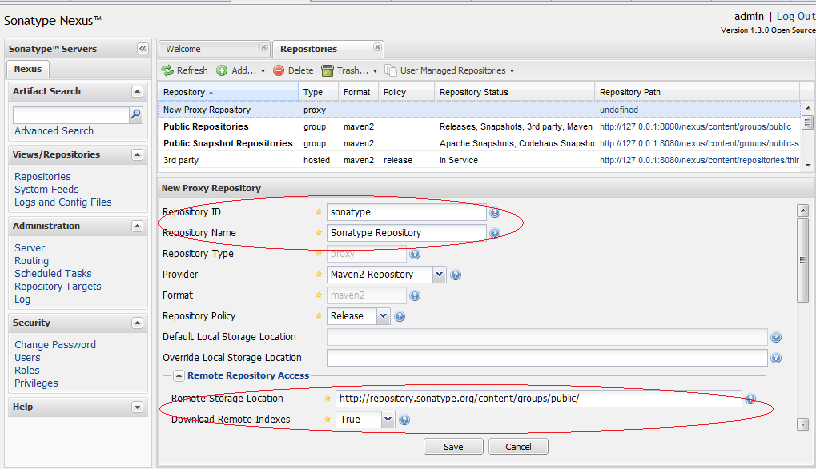Click help icon beside Repository Name
The width and height of the screenshot is (816, 469).
click(494, 233)
